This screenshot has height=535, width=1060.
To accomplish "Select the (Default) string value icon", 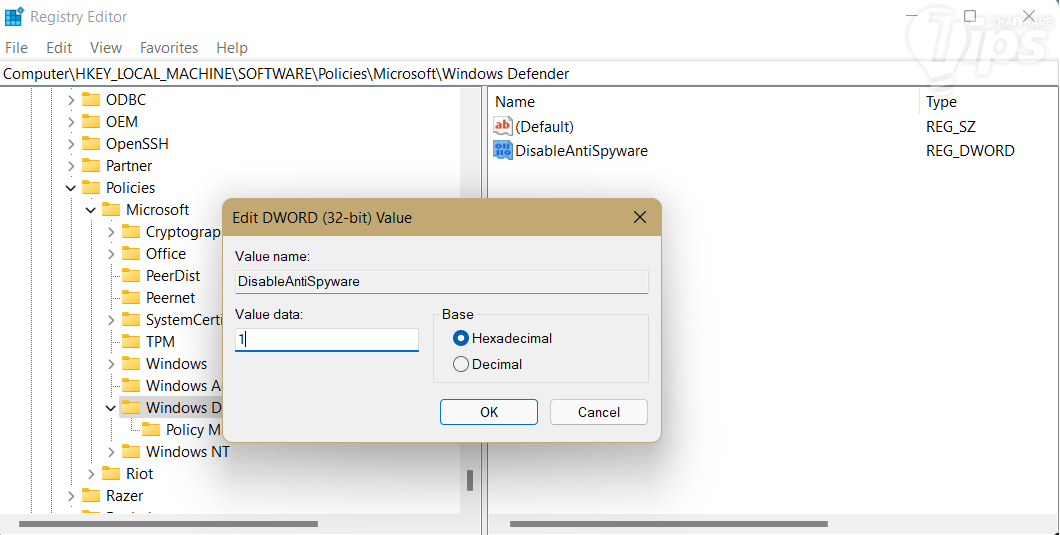I will click(x=502, y=126).
